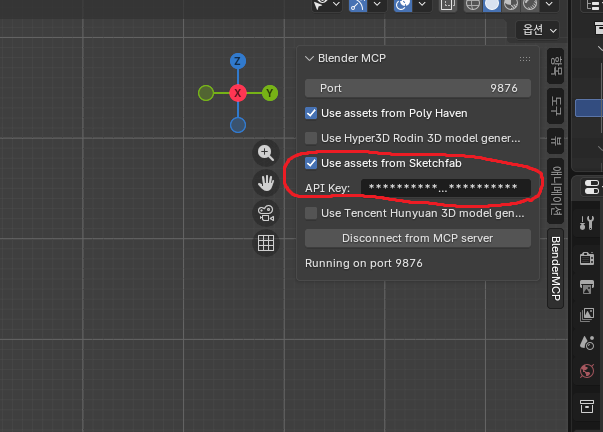This screenshot has width=603, height=432.
Task: Open the Output properties printer icon
Action: tap(587, 287)
